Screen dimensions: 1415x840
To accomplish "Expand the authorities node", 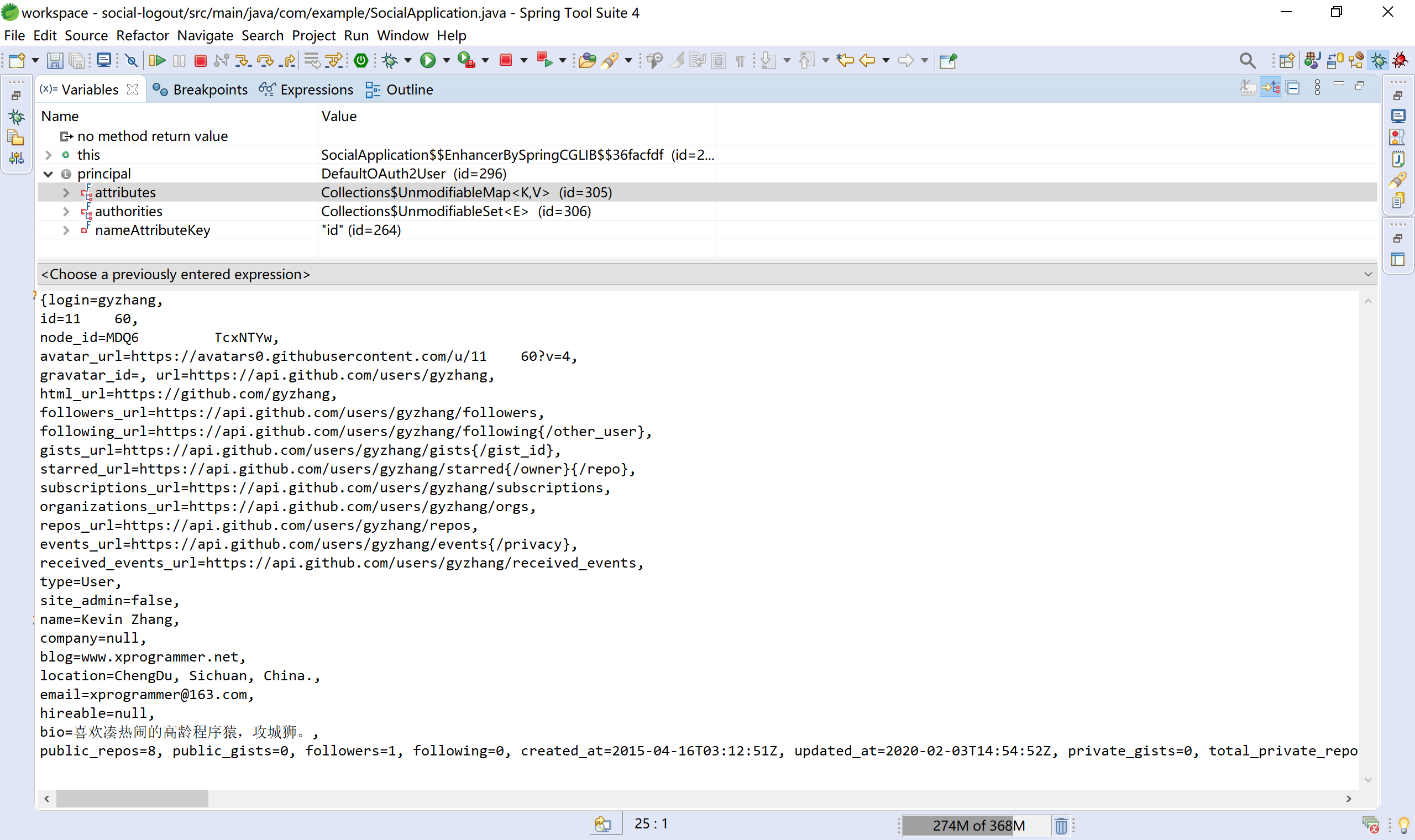I will (x=66, y=211).
